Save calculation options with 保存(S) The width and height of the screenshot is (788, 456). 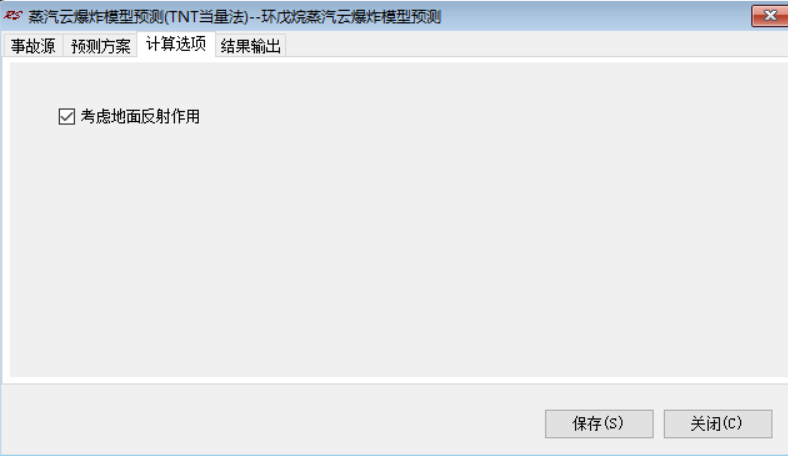pos(599,423)
